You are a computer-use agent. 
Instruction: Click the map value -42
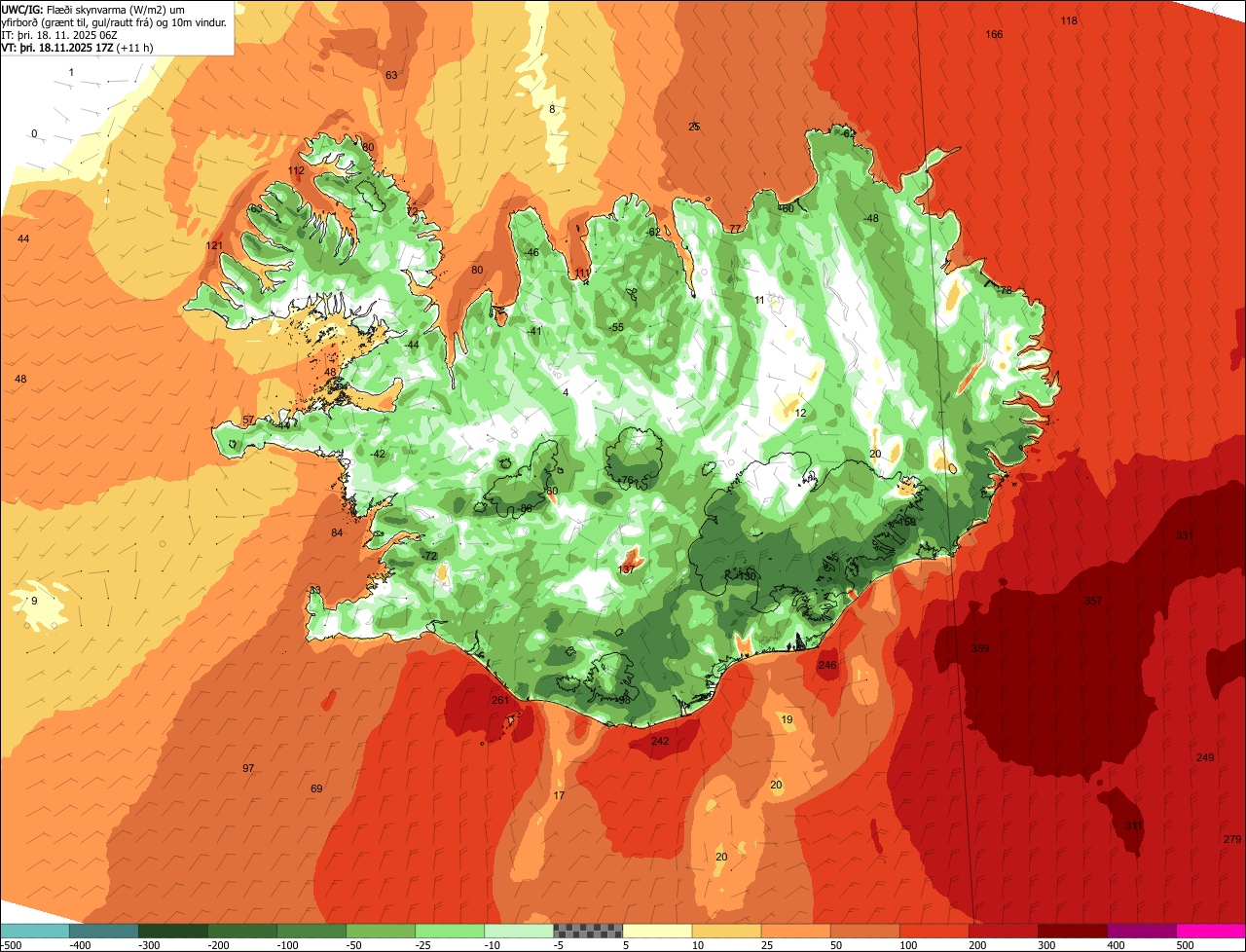pos(379,454)
